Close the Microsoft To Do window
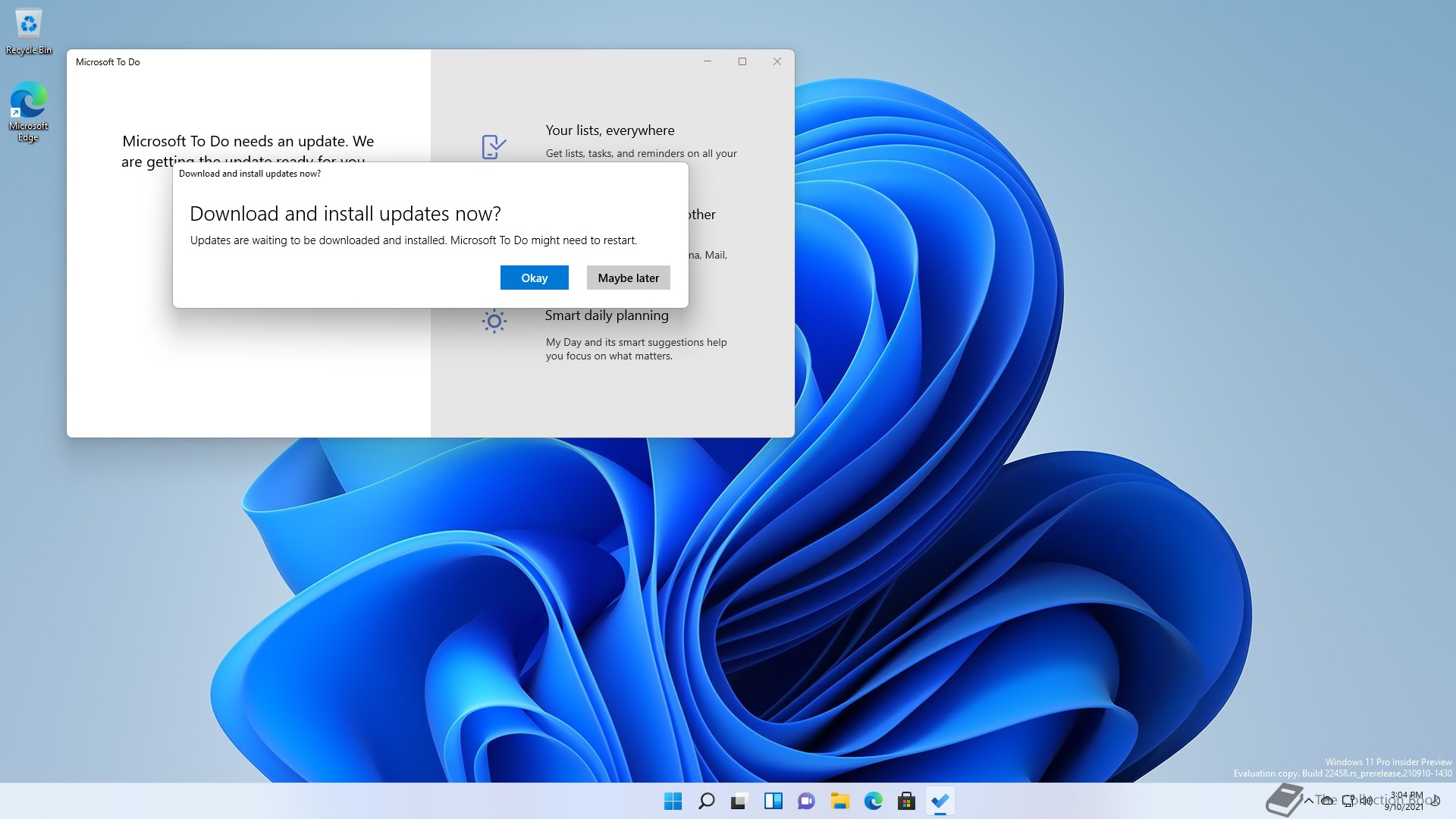Screen dimensions: 1456x819 pyautogui.click(x=777, y=61)
